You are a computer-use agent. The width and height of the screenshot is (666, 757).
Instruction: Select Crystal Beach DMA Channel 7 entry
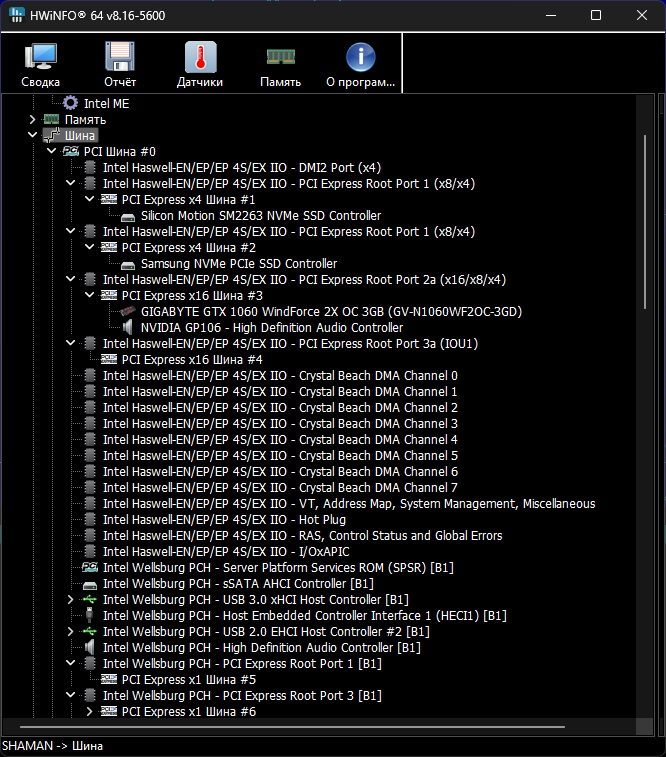(280, 487)
